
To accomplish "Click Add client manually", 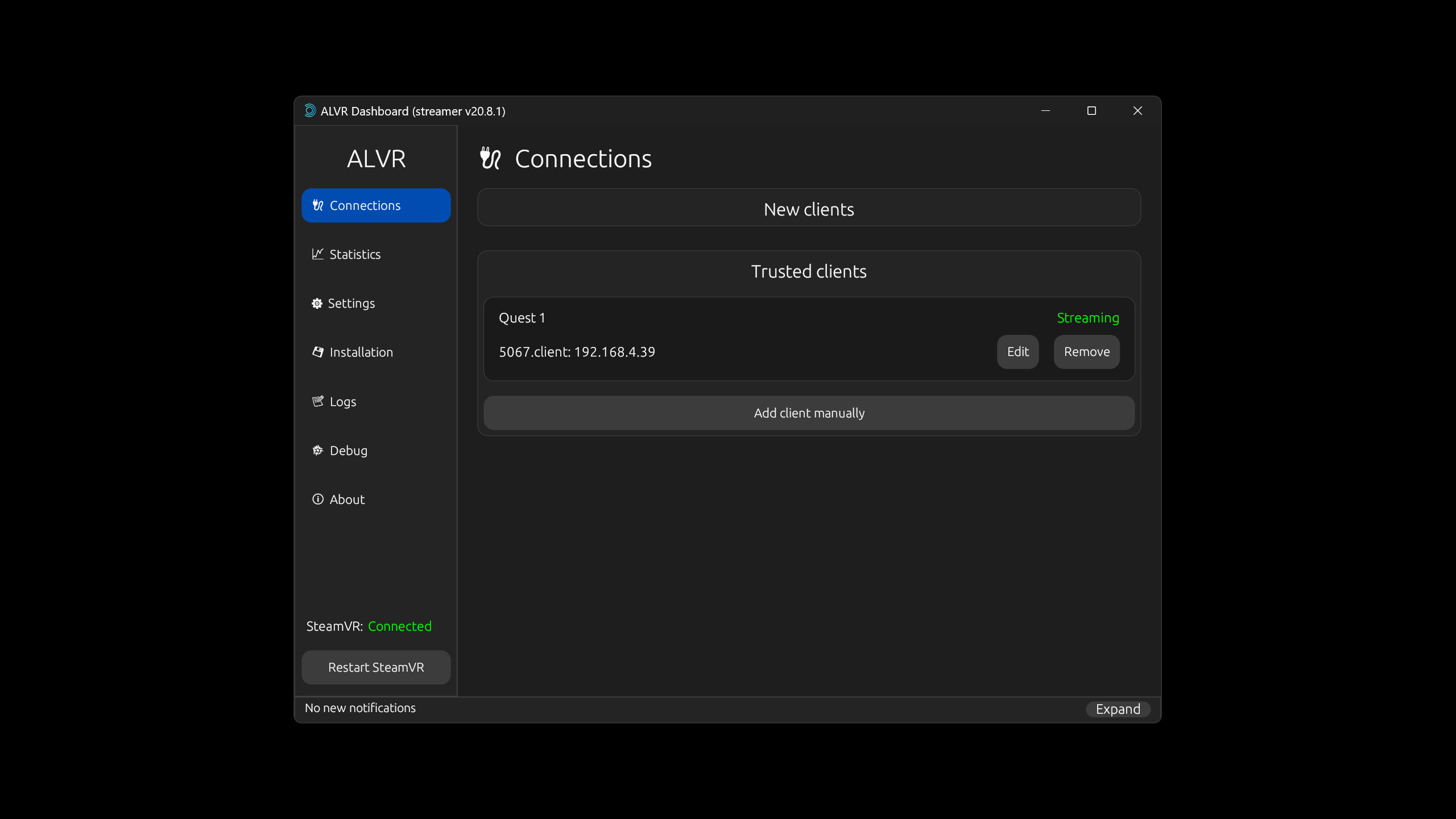I will 808,413.
